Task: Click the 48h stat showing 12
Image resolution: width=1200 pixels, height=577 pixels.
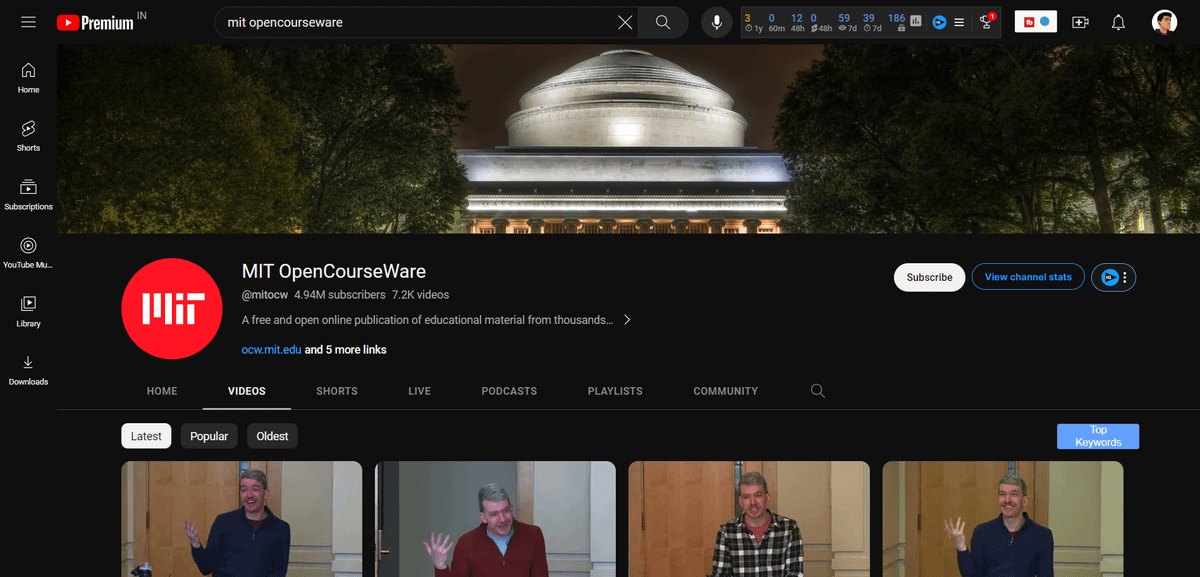Action: (x=796, y=22)
